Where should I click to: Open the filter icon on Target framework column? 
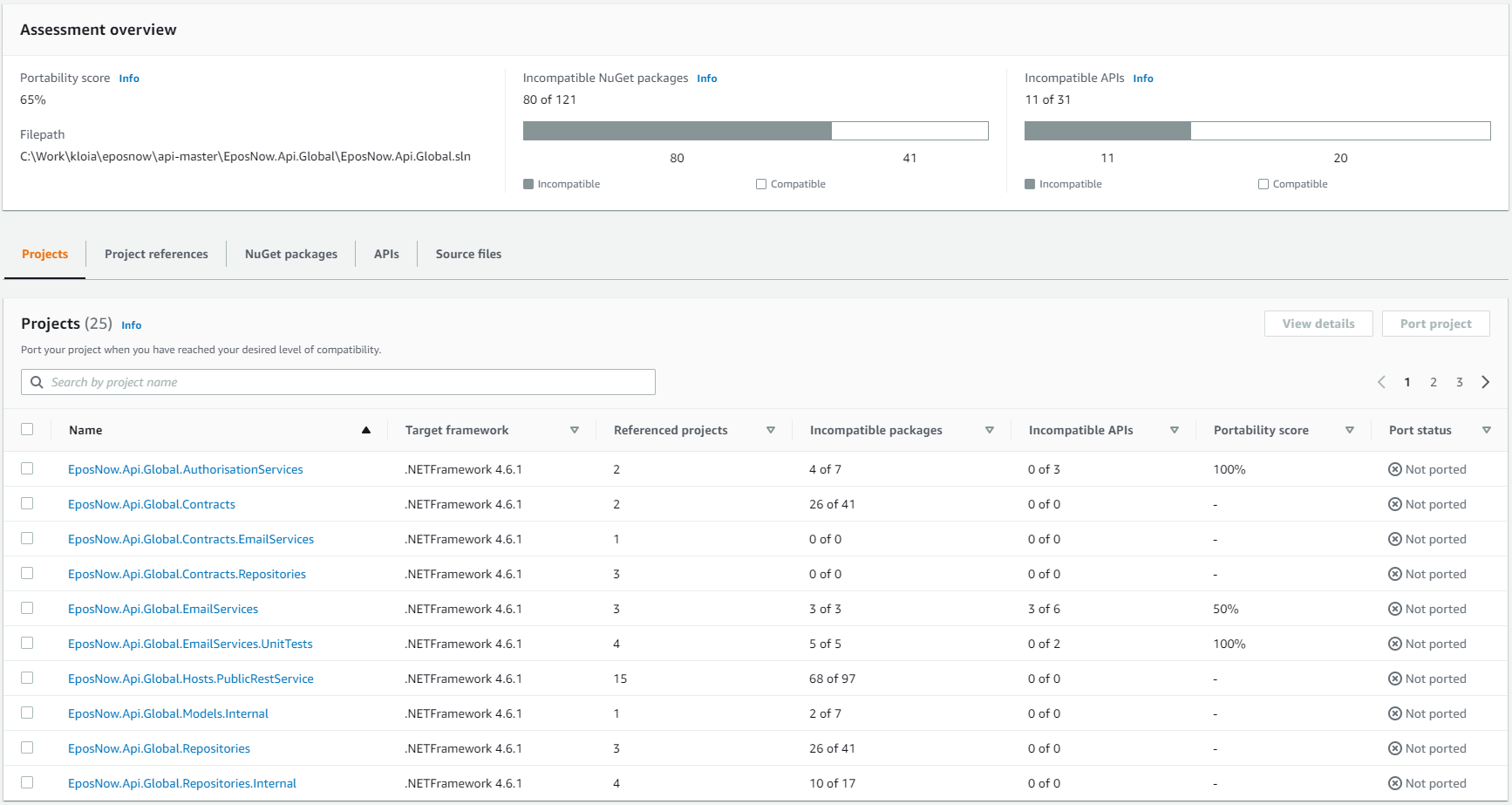tap(575, 429)
